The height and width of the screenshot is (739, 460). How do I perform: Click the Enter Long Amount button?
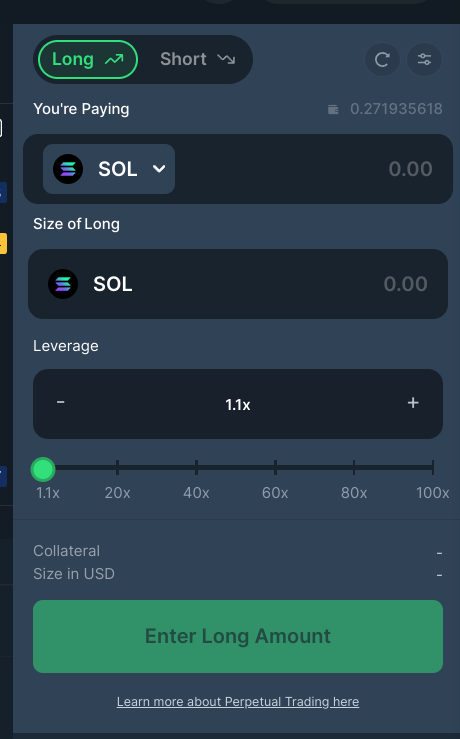tap(238, 636)
